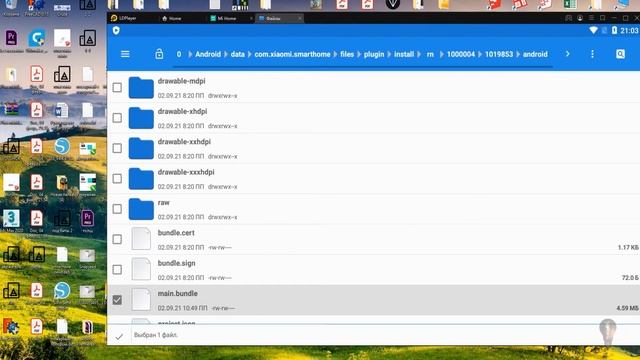Open the search magnifier icon
This screenshot has width=640, height=360.
coord(620,54)
